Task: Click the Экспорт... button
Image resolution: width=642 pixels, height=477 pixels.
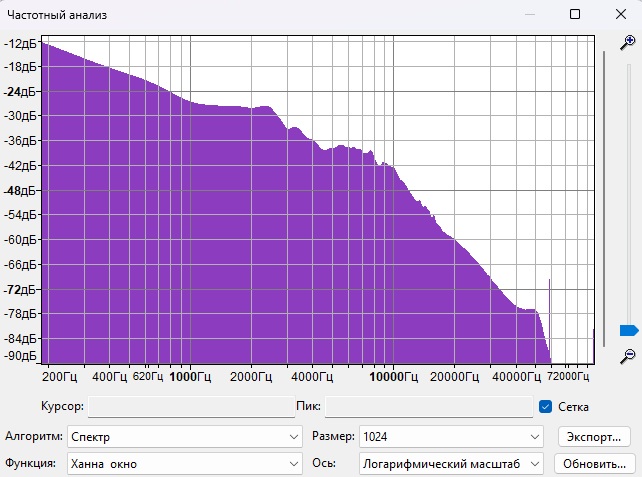Action: [594, 437]
